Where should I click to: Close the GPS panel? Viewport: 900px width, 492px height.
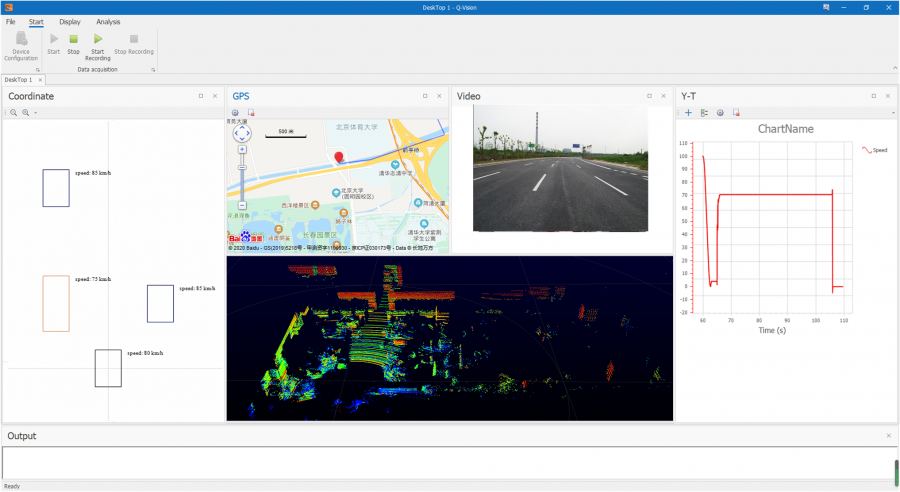(x=439, y=96)
